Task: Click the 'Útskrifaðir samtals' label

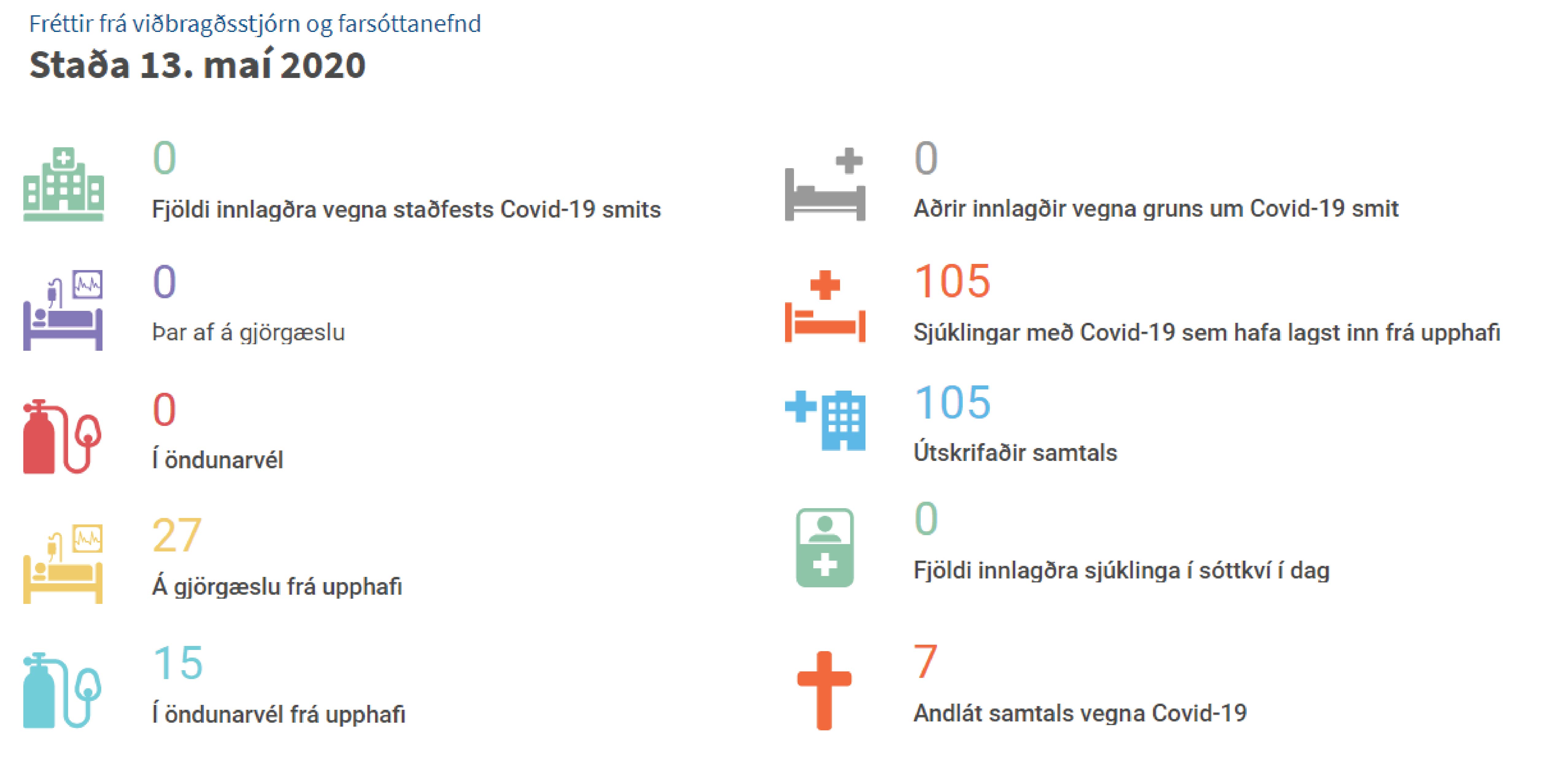Action: click(x=1015, y=453)
